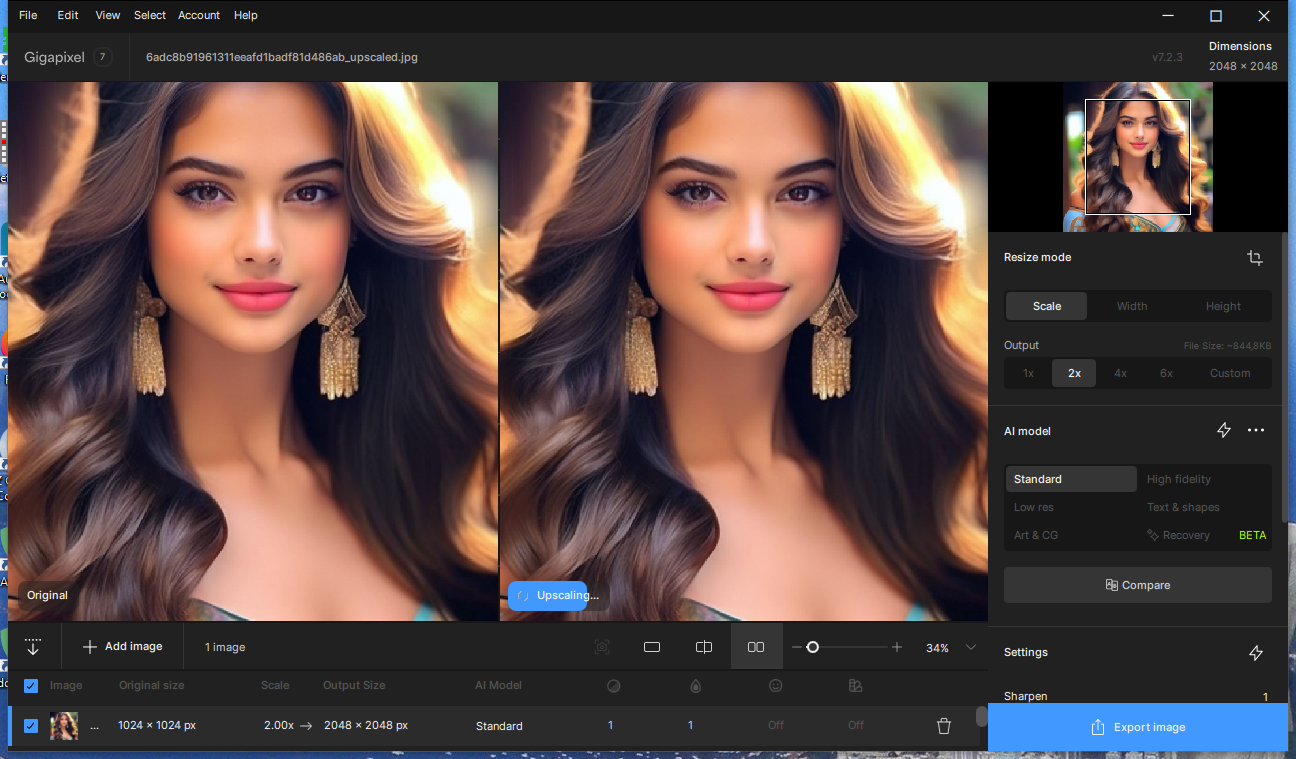Viewport: 1296px width, 759px height.
Task: Collapse the image list panel arrow icon
Action: point(33,647)
